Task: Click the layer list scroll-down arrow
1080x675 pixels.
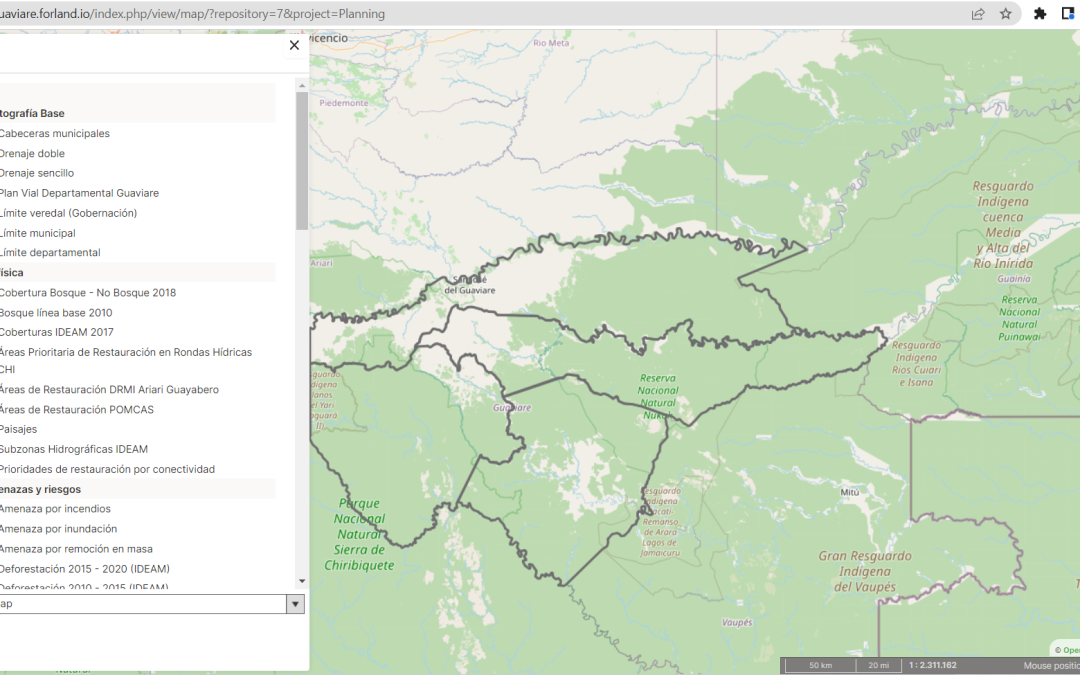Action: point(302,582)
